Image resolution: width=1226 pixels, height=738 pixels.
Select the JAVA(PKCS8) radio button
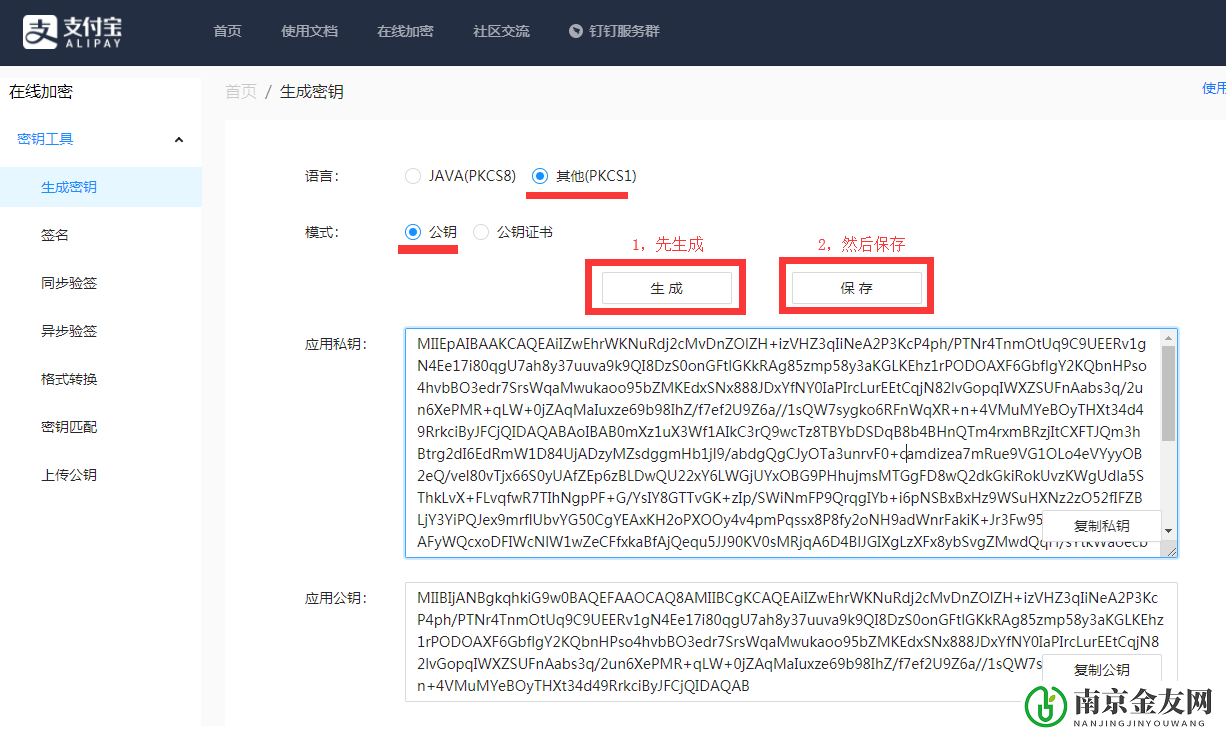click(x=413, y=176)
